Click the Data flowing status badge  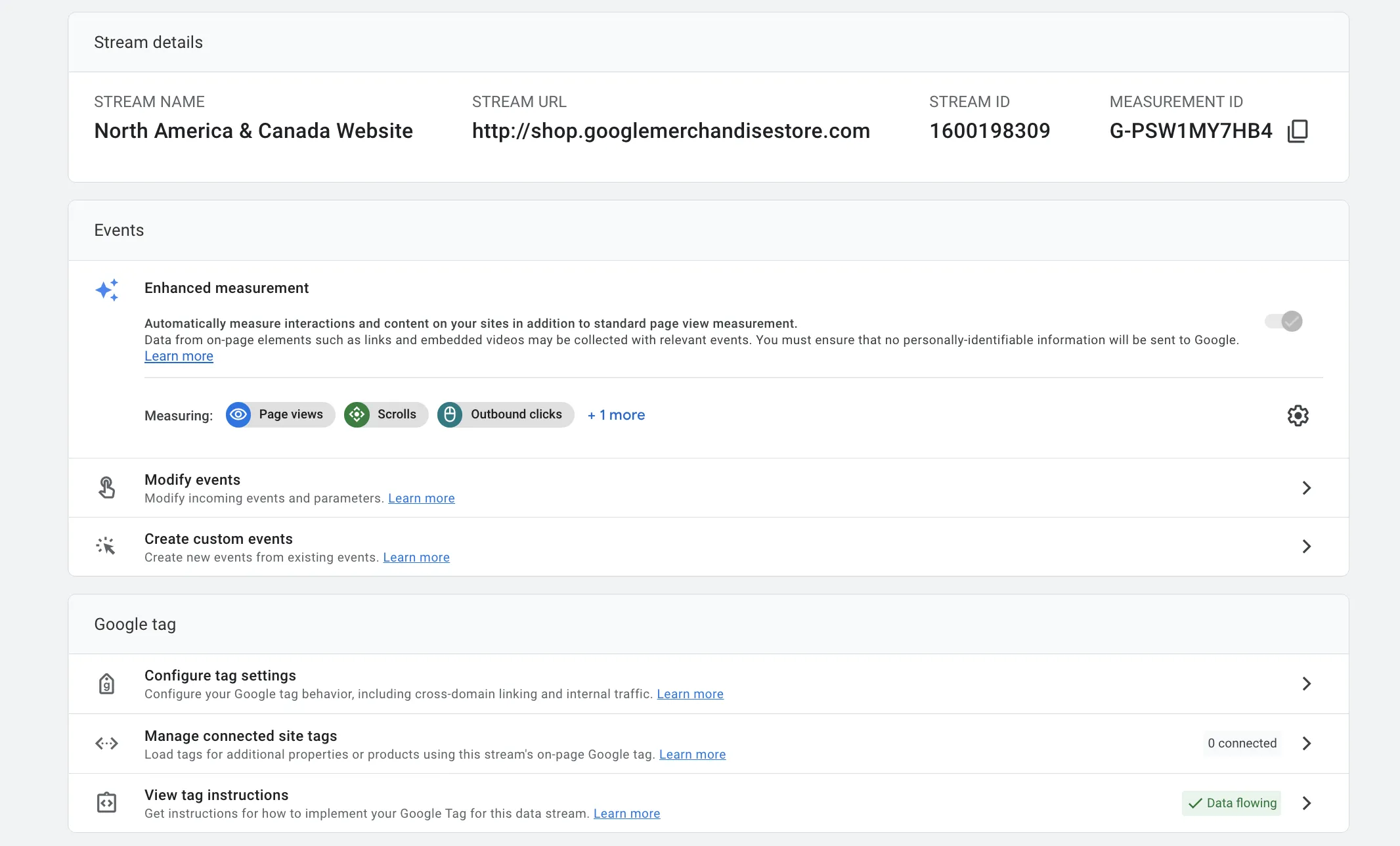click(1232, 803)
